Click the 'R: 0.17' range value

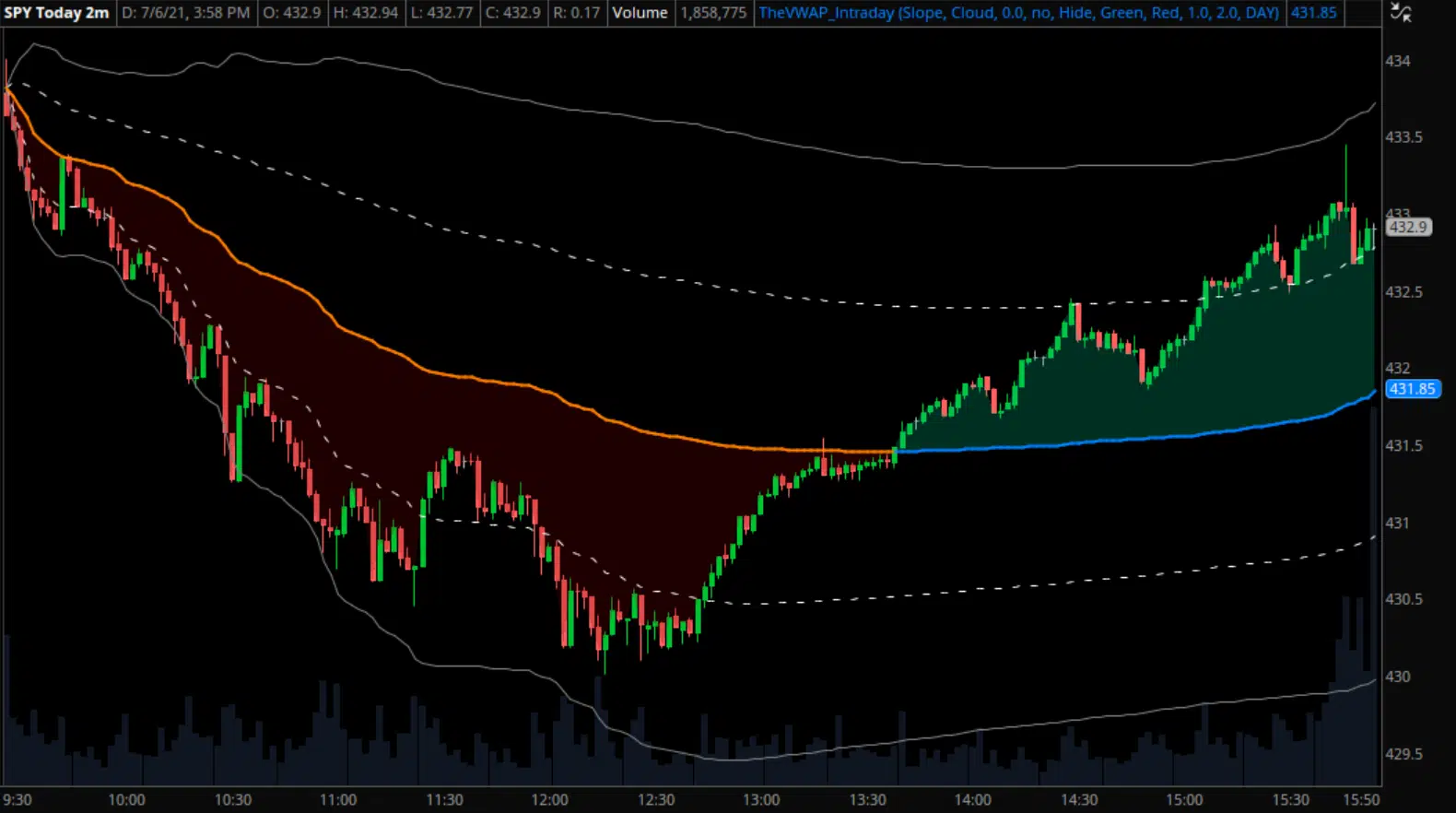pos(576,13)
